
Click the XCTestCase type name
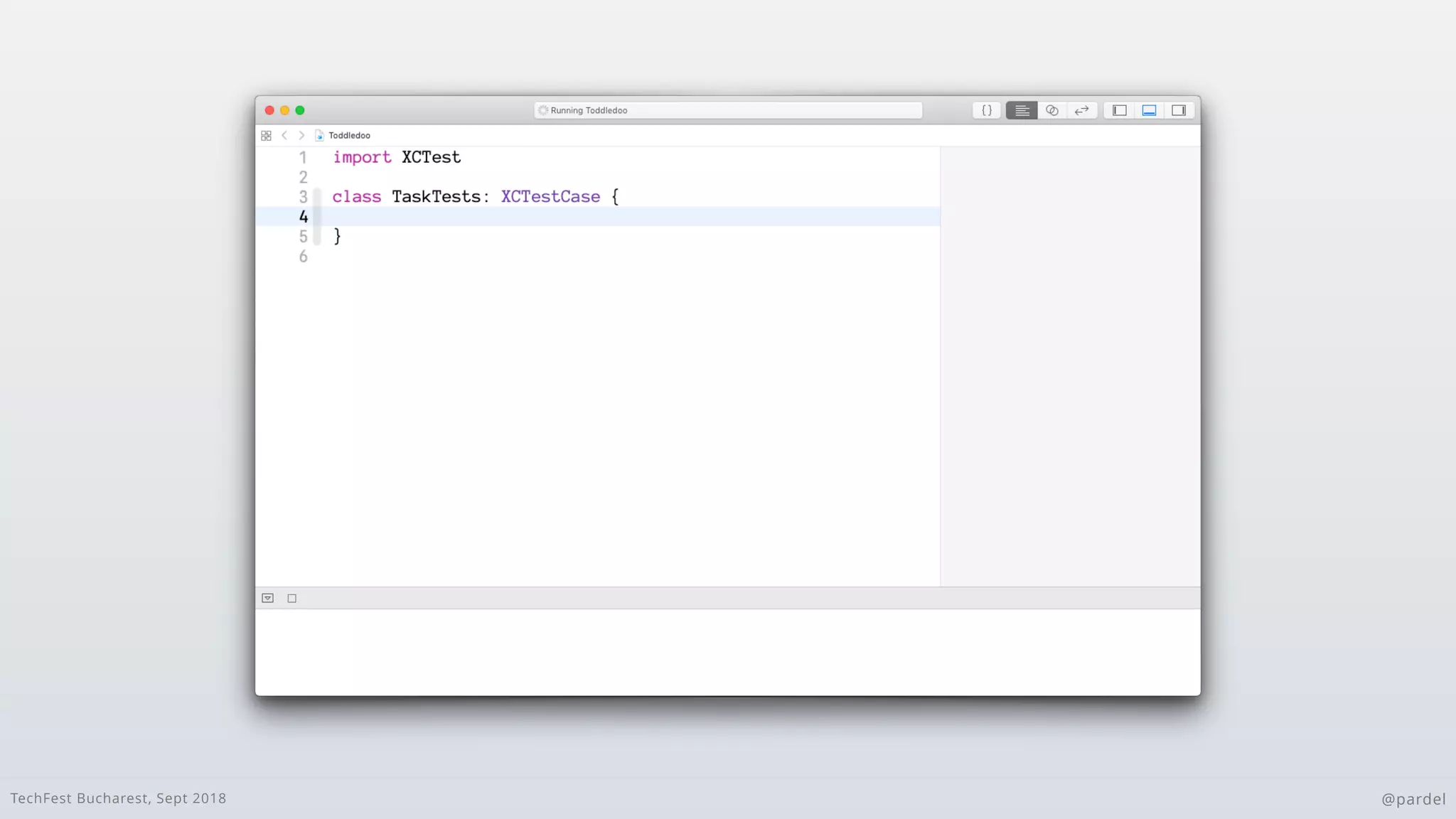point(550,197)
